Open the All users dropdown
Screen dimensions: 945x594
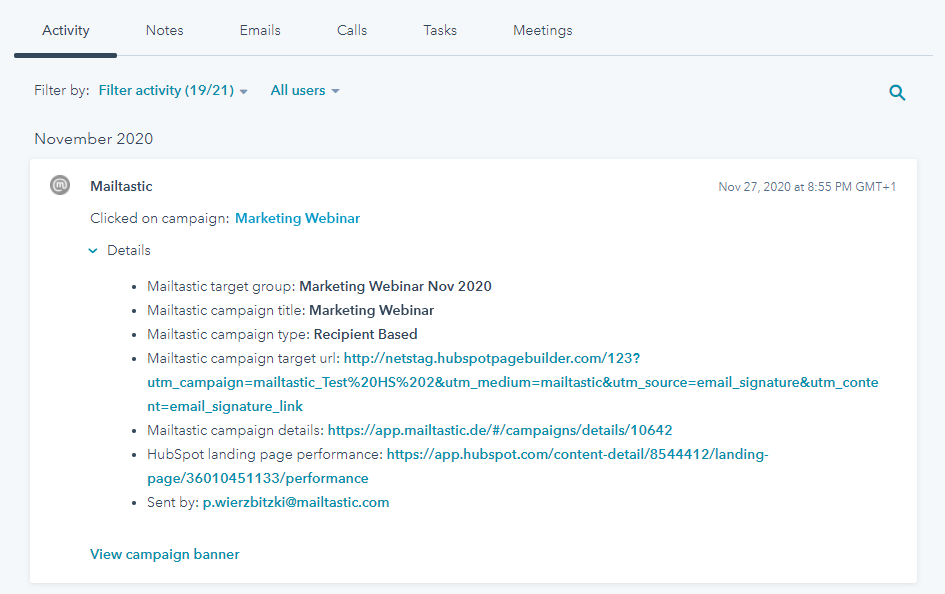coord(305,90)
